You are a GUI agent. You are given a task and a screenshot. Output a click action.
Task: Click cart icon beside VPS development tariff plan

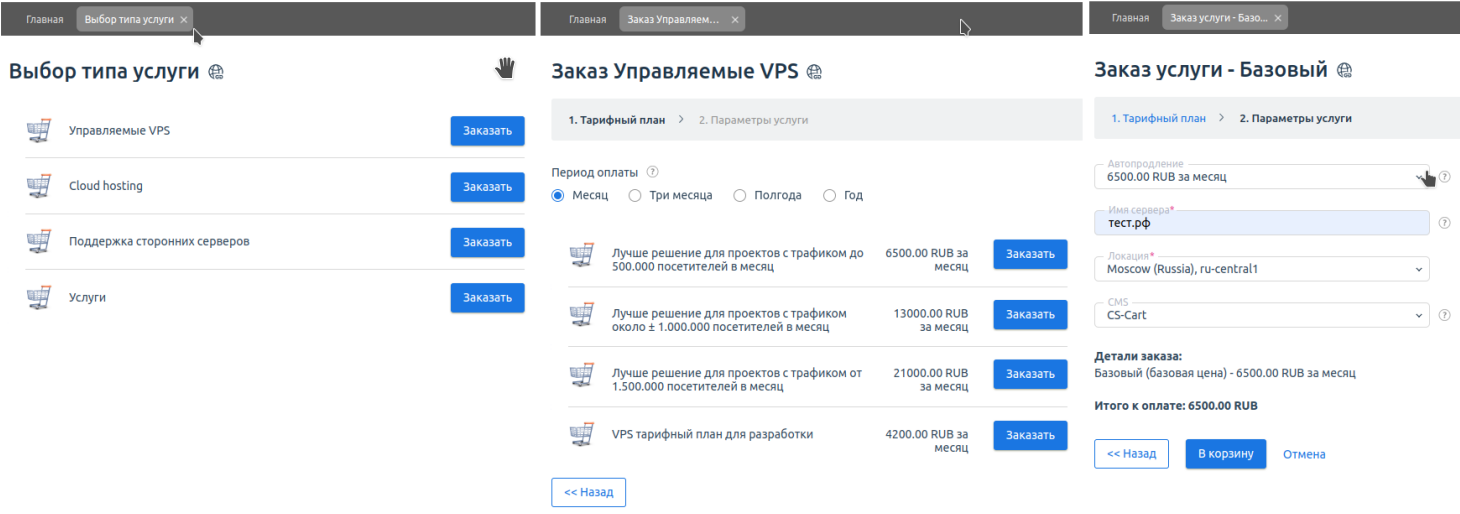coord(581,435)
